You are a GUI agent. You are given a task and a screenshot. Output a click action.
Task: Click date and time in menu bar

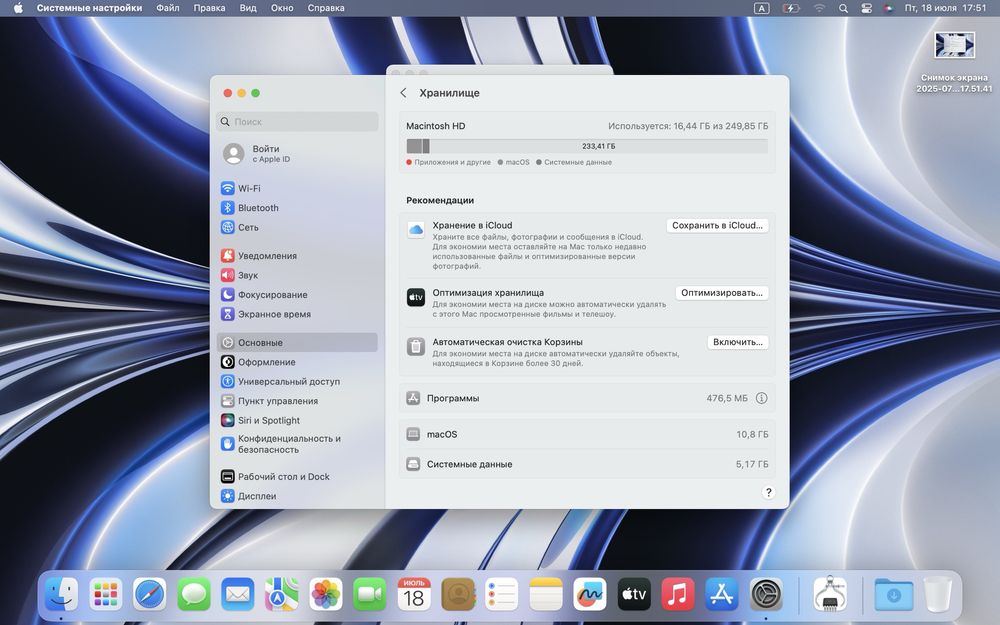(945, 8)
